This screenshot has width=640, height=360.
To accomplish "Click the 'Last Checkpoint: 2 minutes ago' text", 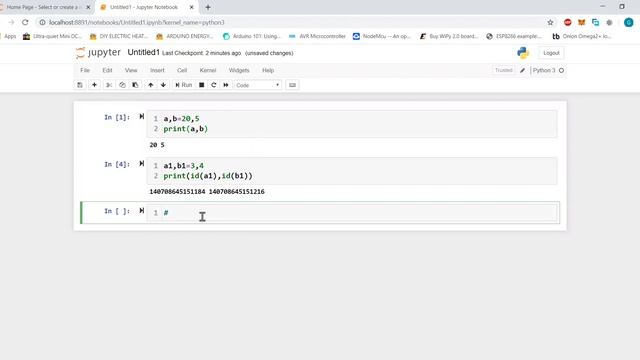I will [x=202, y=53].
